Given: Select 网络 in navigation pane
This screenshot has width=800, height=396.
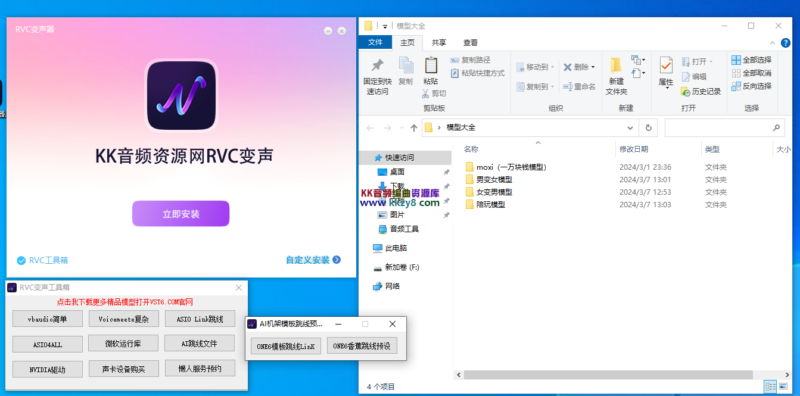Looking at the screenshot, I should 386,286.
